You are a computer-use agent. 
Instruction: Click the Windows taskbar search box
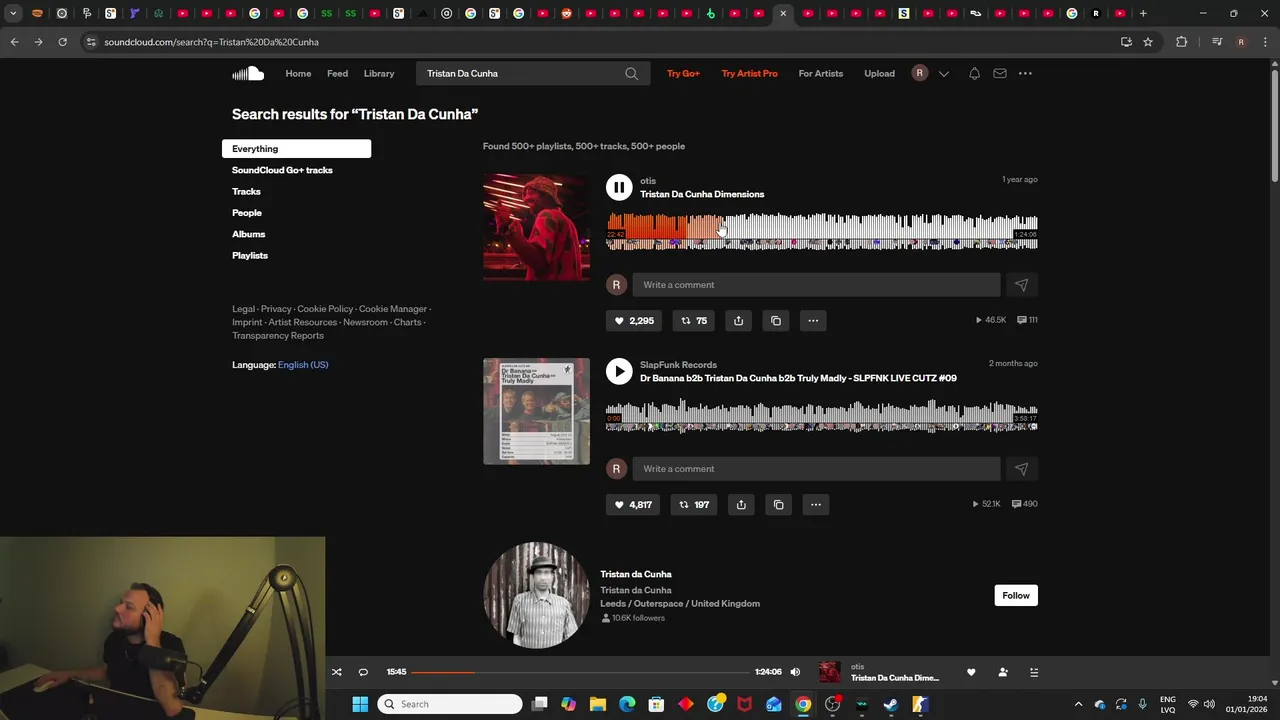450,704
